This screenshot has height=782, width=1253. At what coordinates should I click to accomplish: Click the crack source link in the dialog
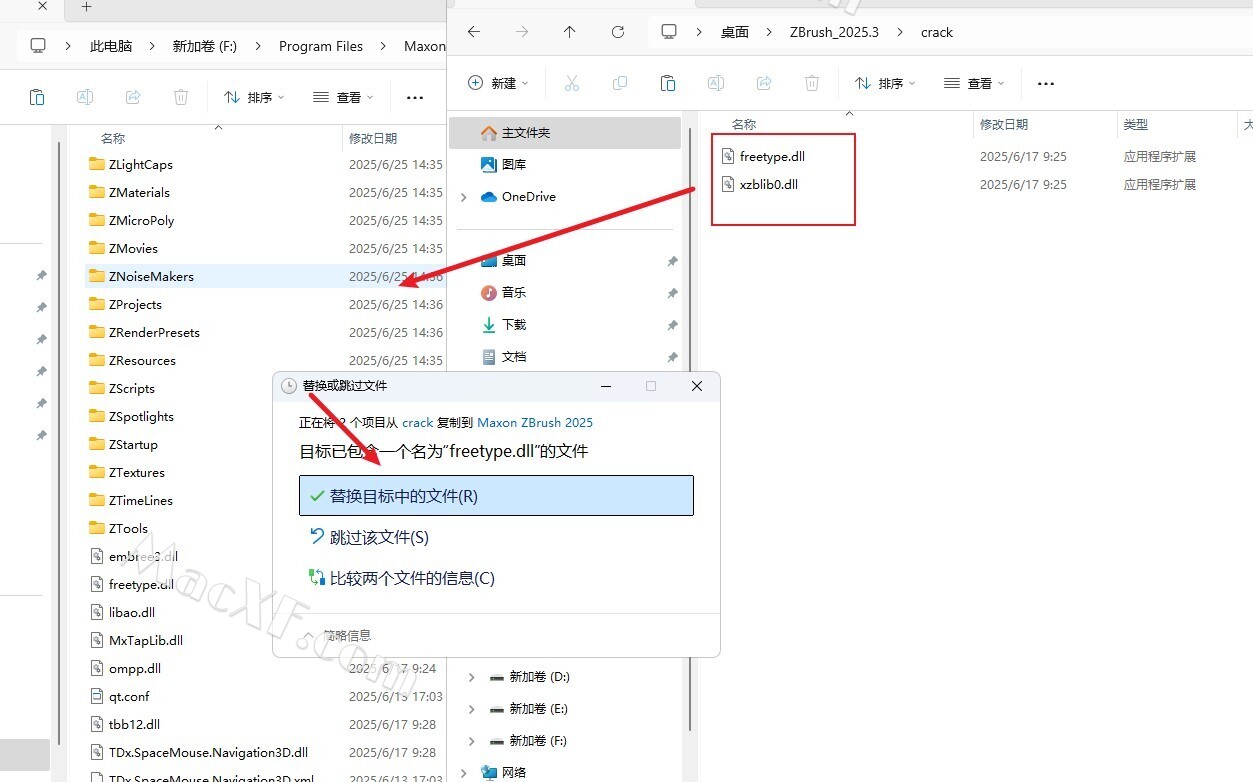[x=418, y=423]
